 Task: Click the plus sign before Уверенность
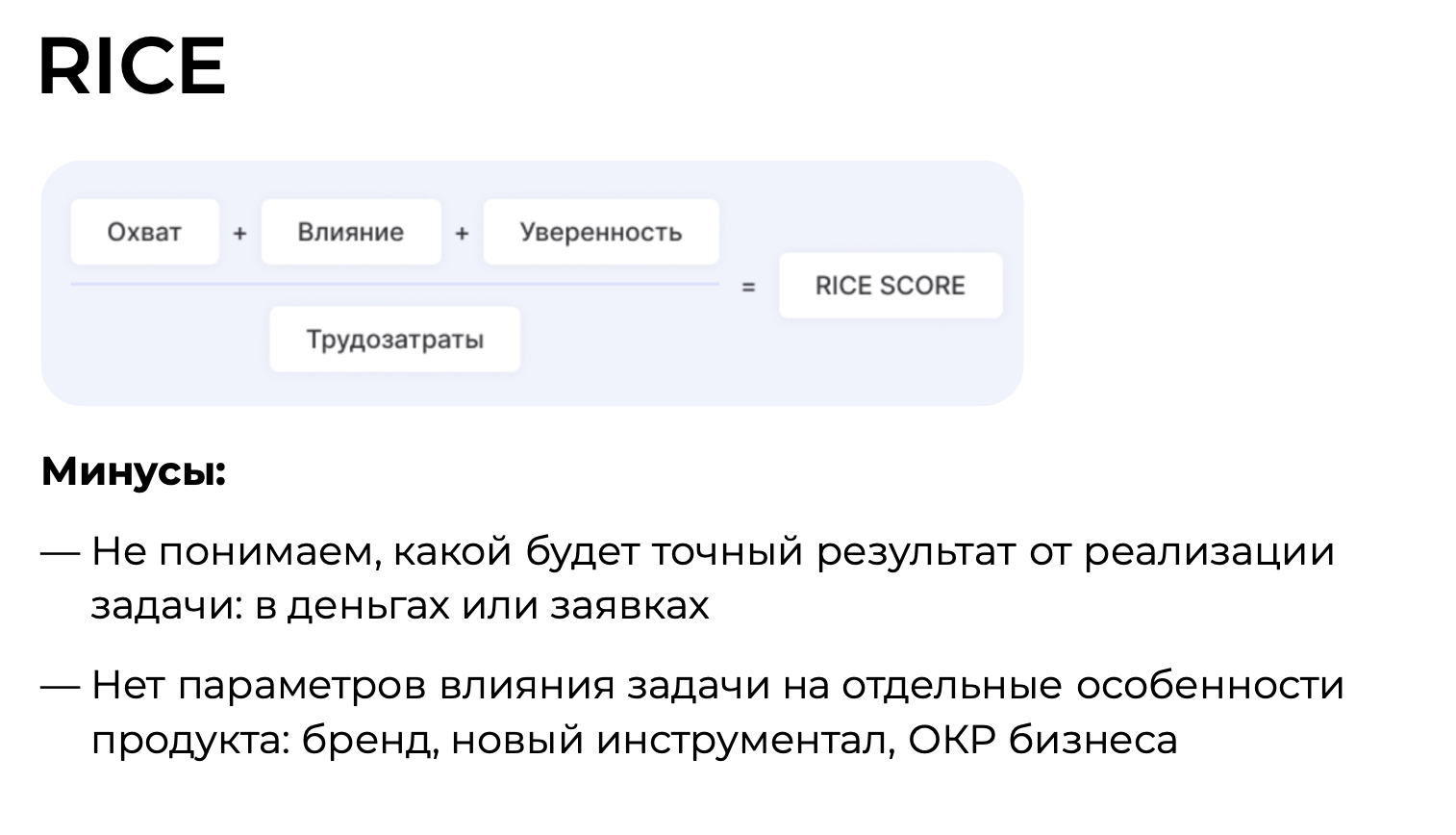click(462, 233)
